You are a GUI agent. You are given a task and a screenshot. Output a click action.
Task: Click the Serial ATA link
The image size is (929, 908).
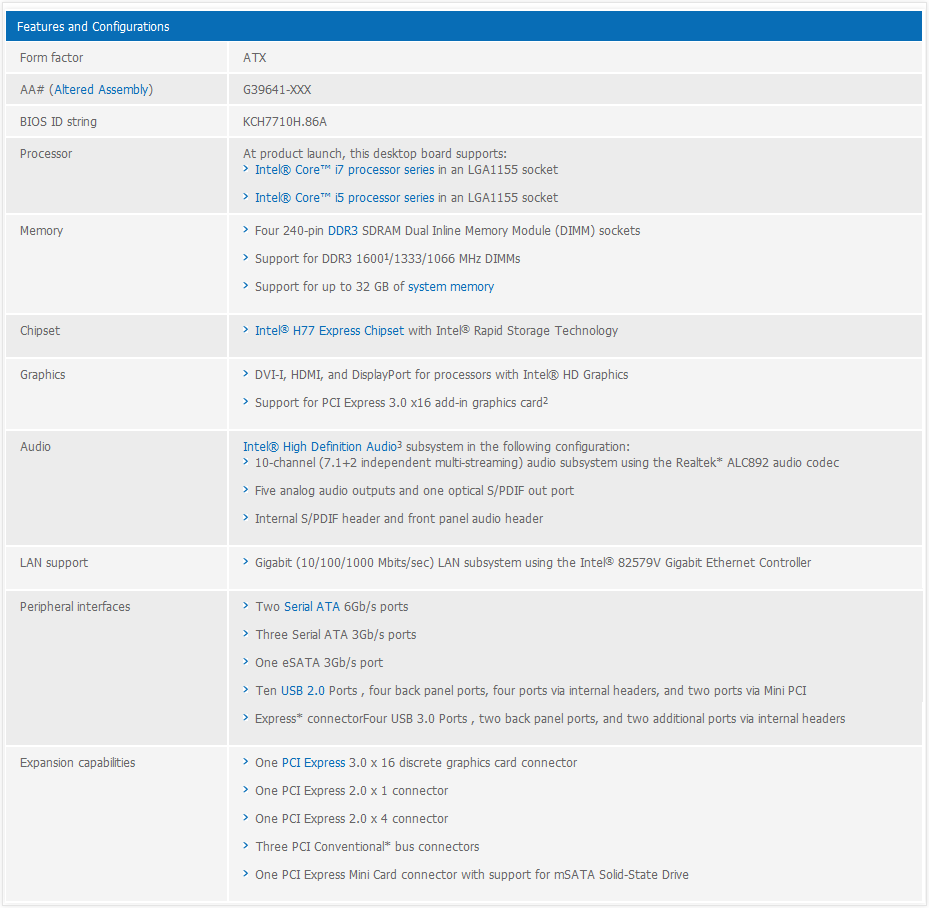[312, 607]
